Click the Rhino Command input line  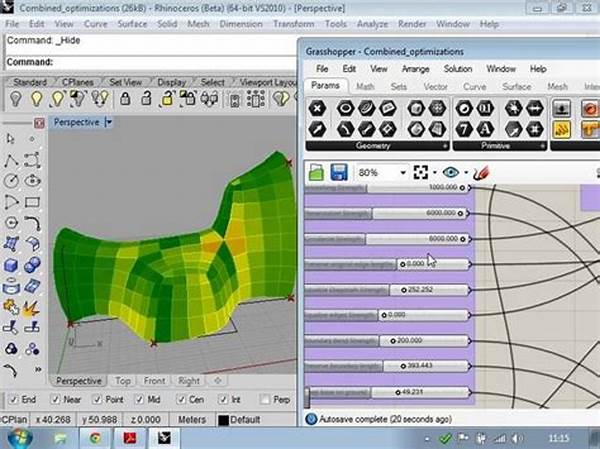click(x=151, y=62)
